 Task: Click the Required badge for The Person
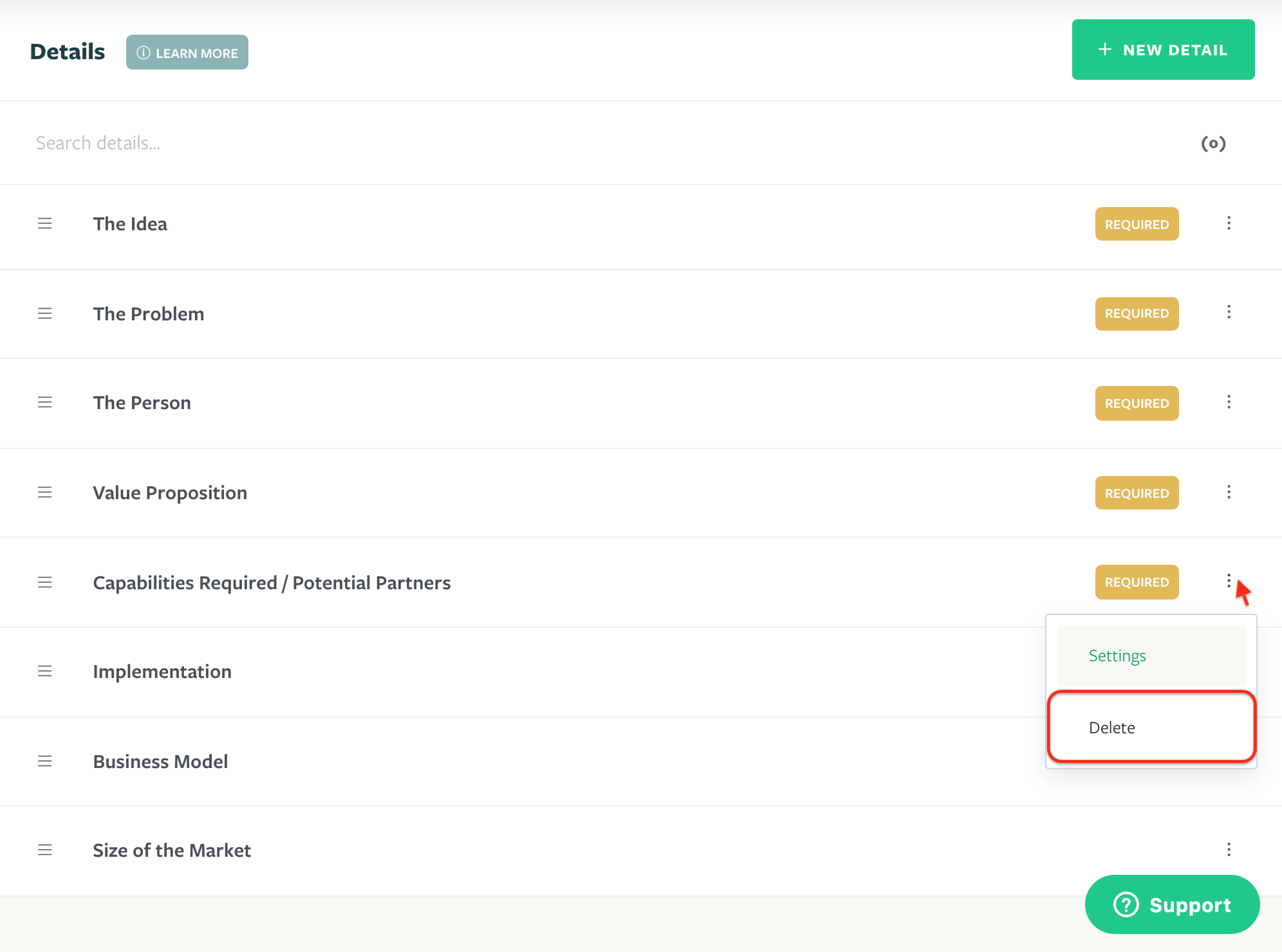coord(1137,403)
